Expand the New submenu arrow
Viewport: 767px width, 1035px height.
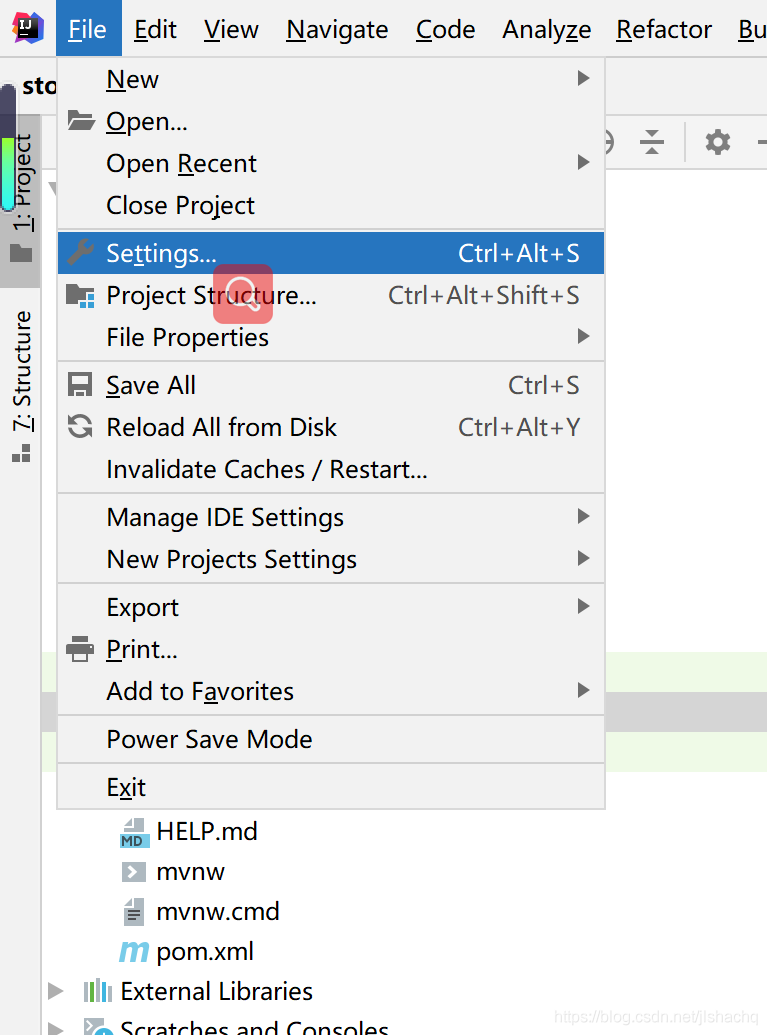point(583,78)
